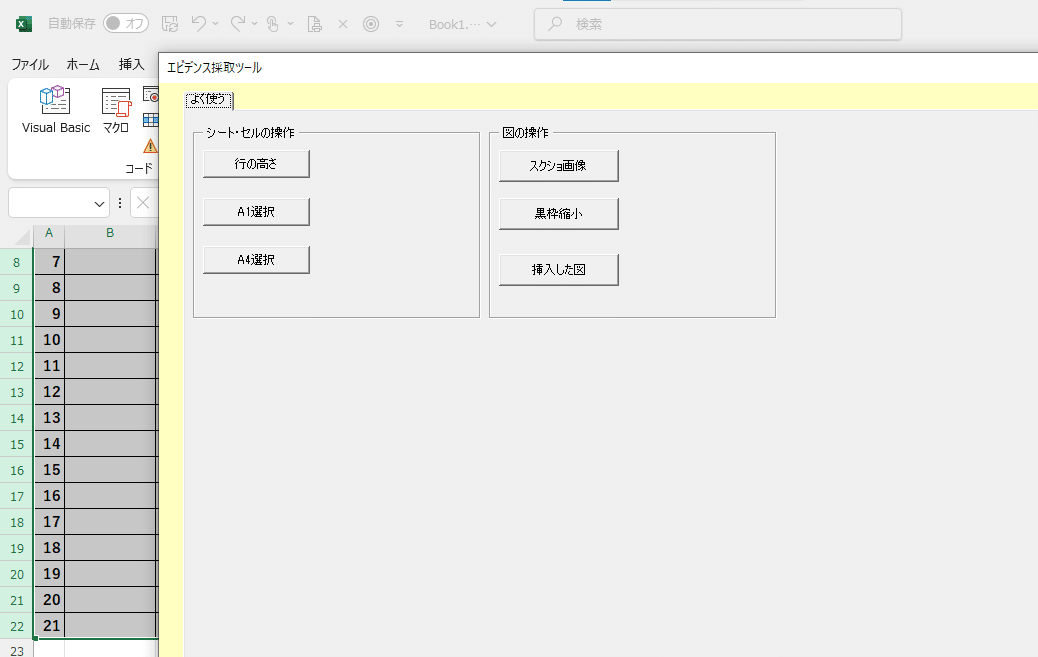Screen dimensions: 1038x657
Task: Click the macro security warning icon
Action: (x=151, y=146)
